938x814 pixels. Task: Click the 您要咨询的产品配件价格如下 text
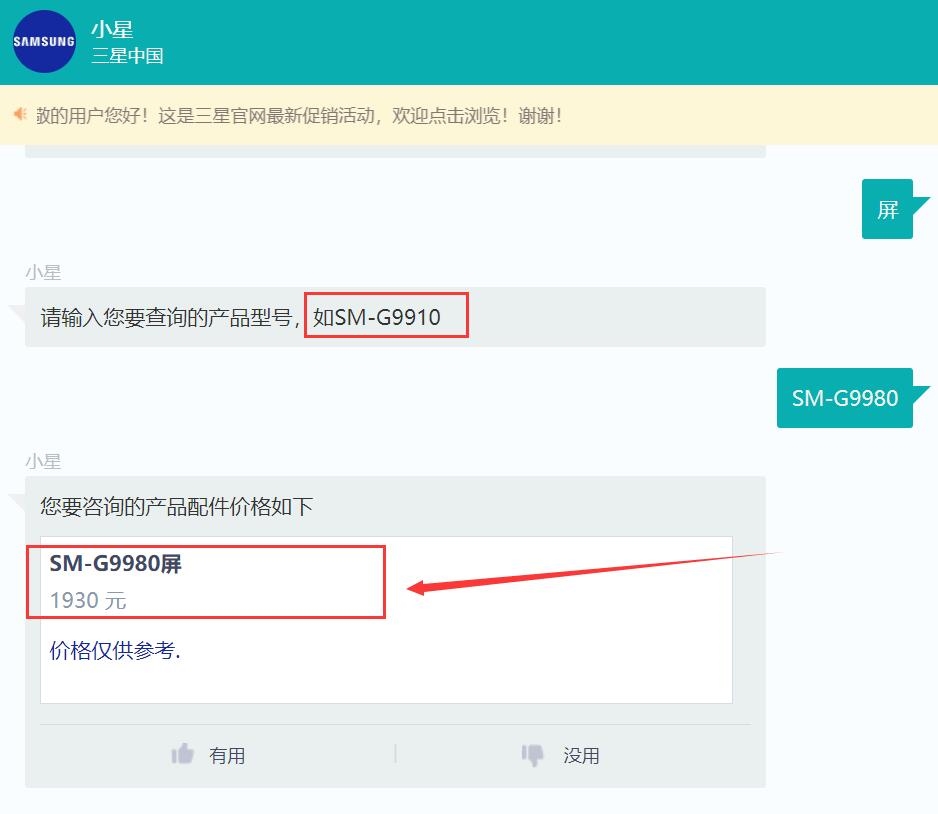click(x=176, y=507)
